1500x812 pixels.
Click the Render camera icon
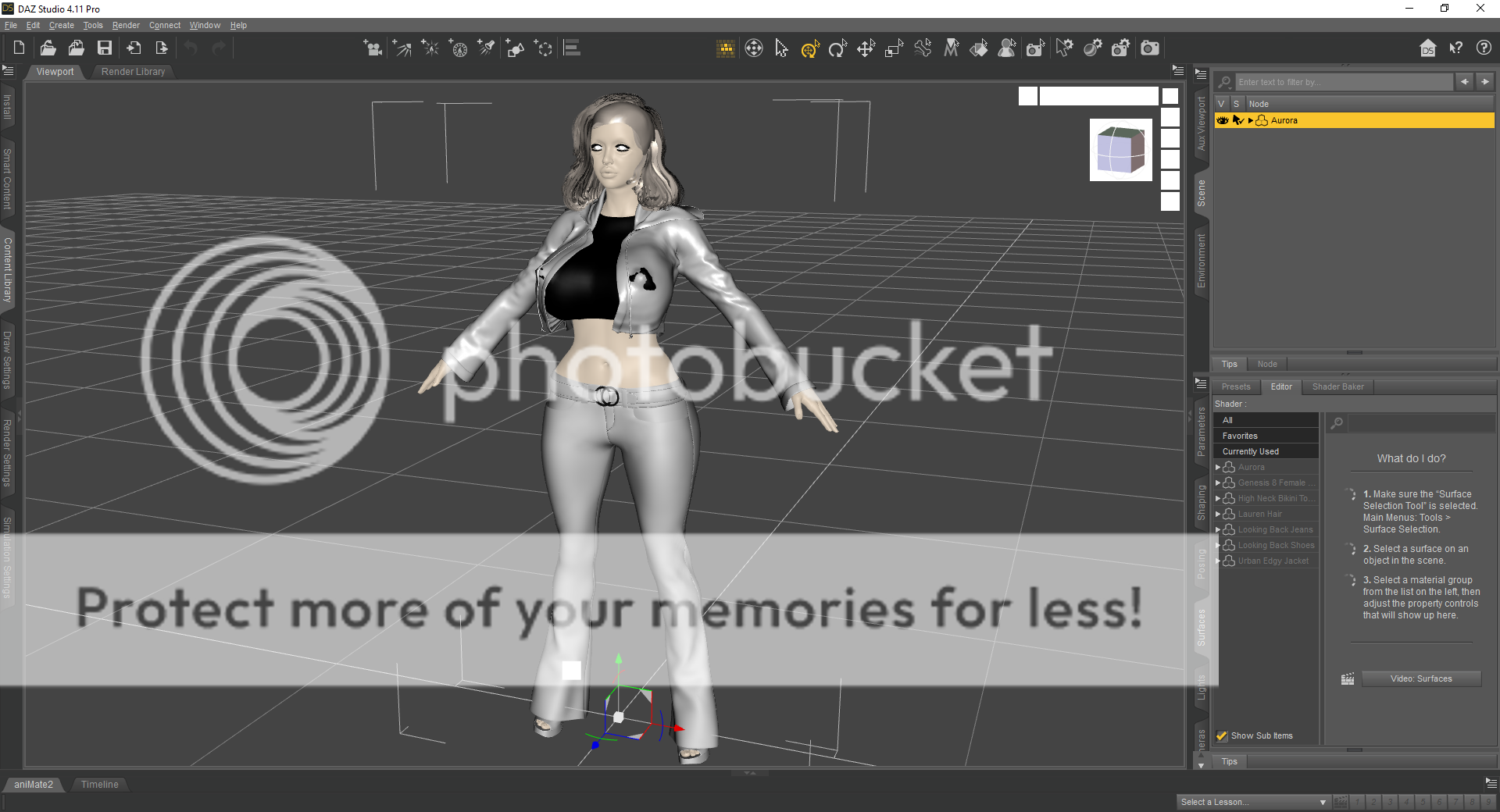point(1149,48)
